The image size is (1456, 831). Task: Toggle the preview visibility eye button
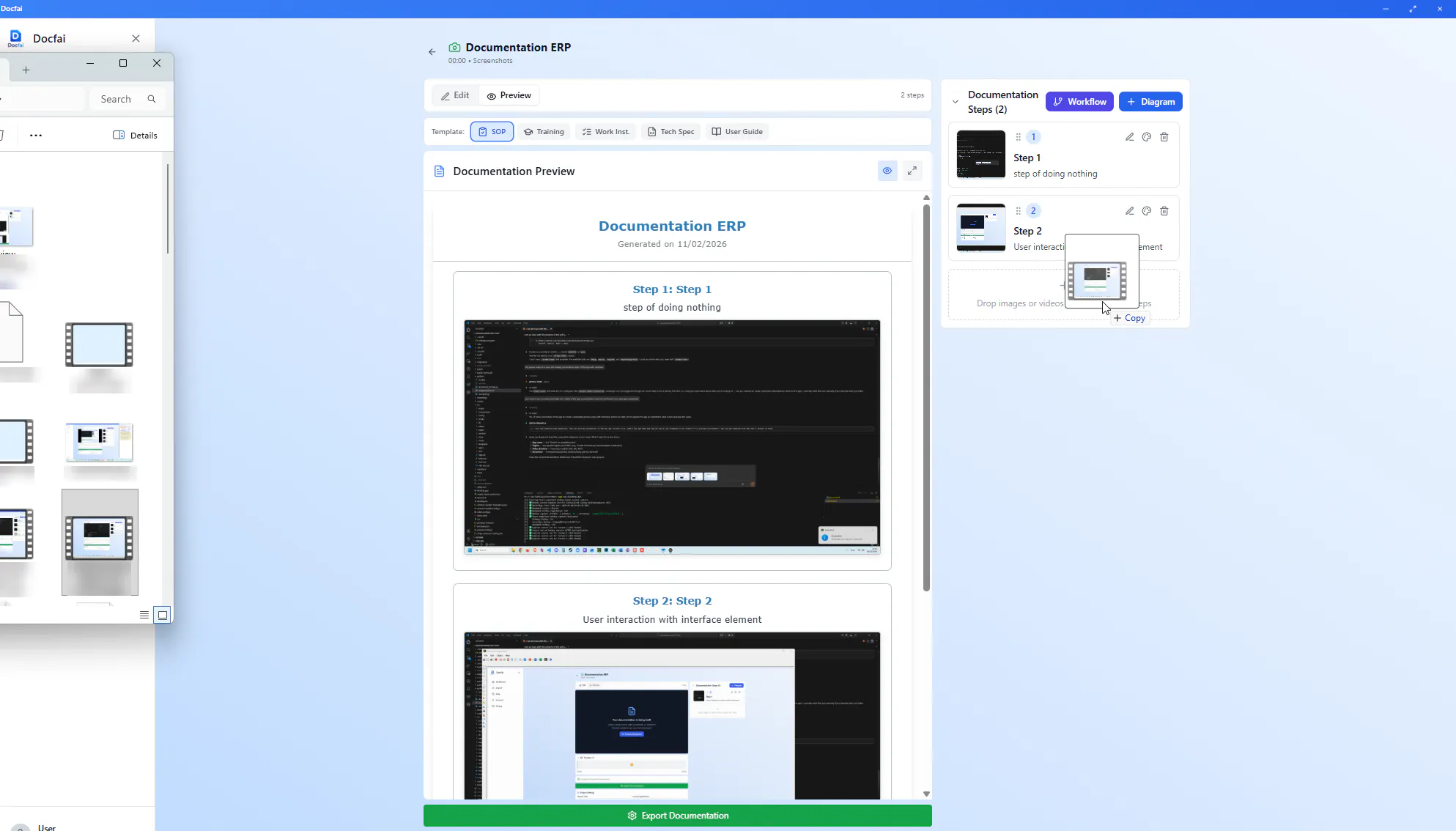887,171
